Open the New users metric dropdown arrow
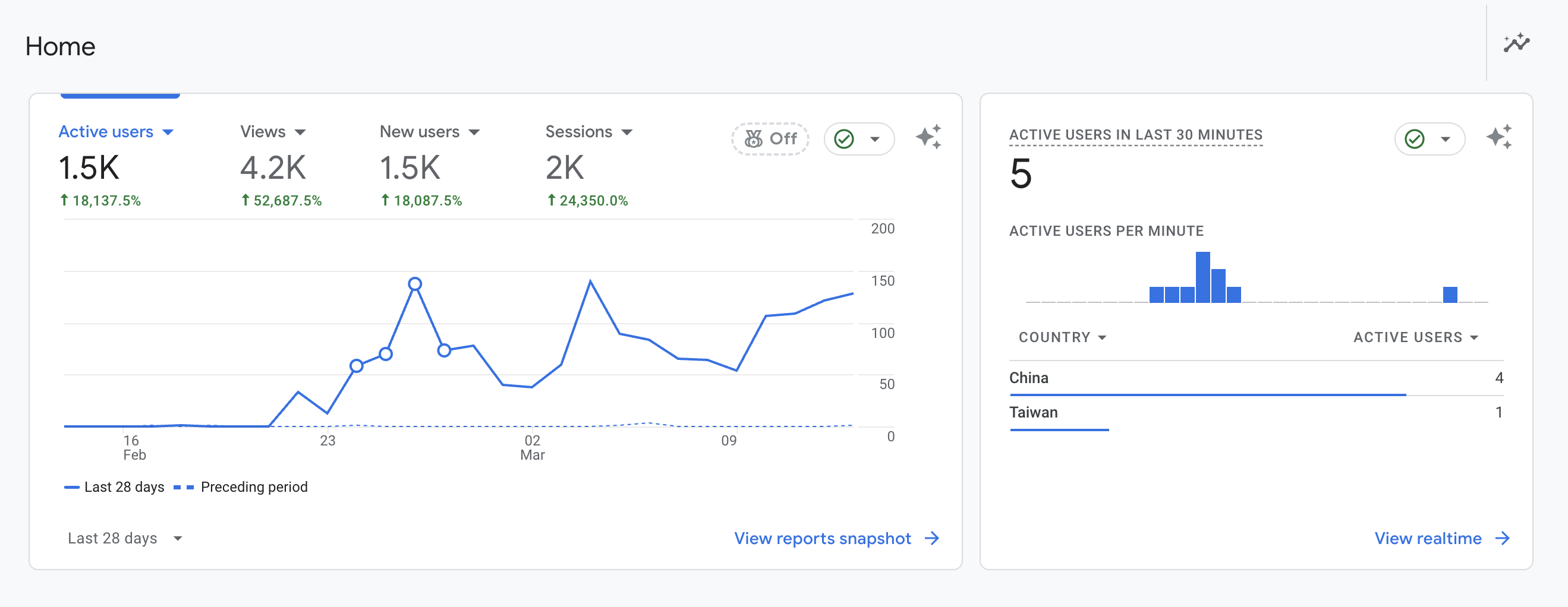The height and width of the screenshot is (607, 1568). tap(475, 132)
